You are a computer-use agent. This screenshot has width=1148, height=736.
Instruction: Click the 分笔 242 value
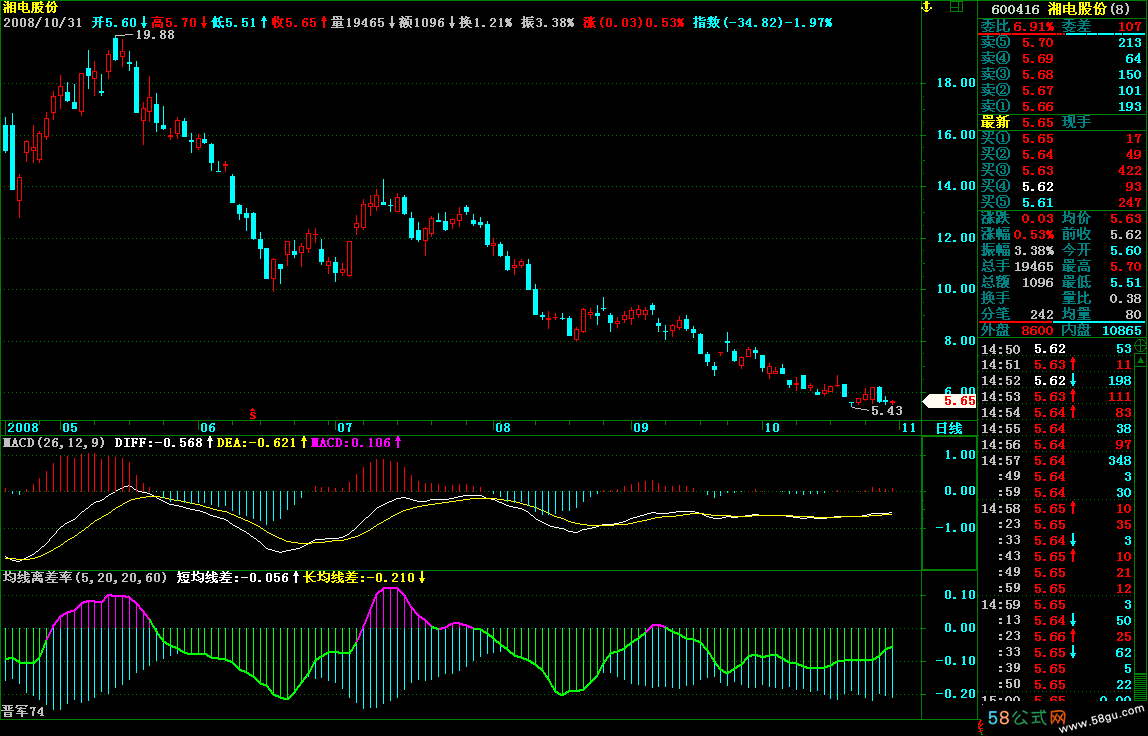1042,315
